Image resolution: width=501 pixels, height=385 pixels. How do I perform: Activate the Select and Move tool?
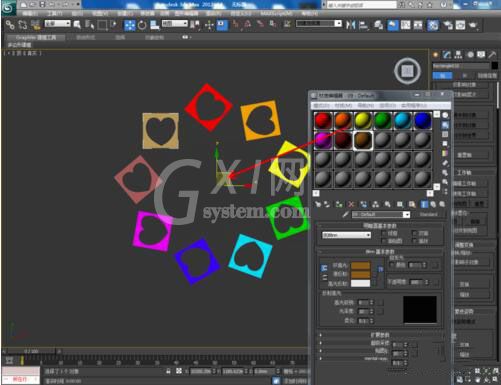(129, 25)
